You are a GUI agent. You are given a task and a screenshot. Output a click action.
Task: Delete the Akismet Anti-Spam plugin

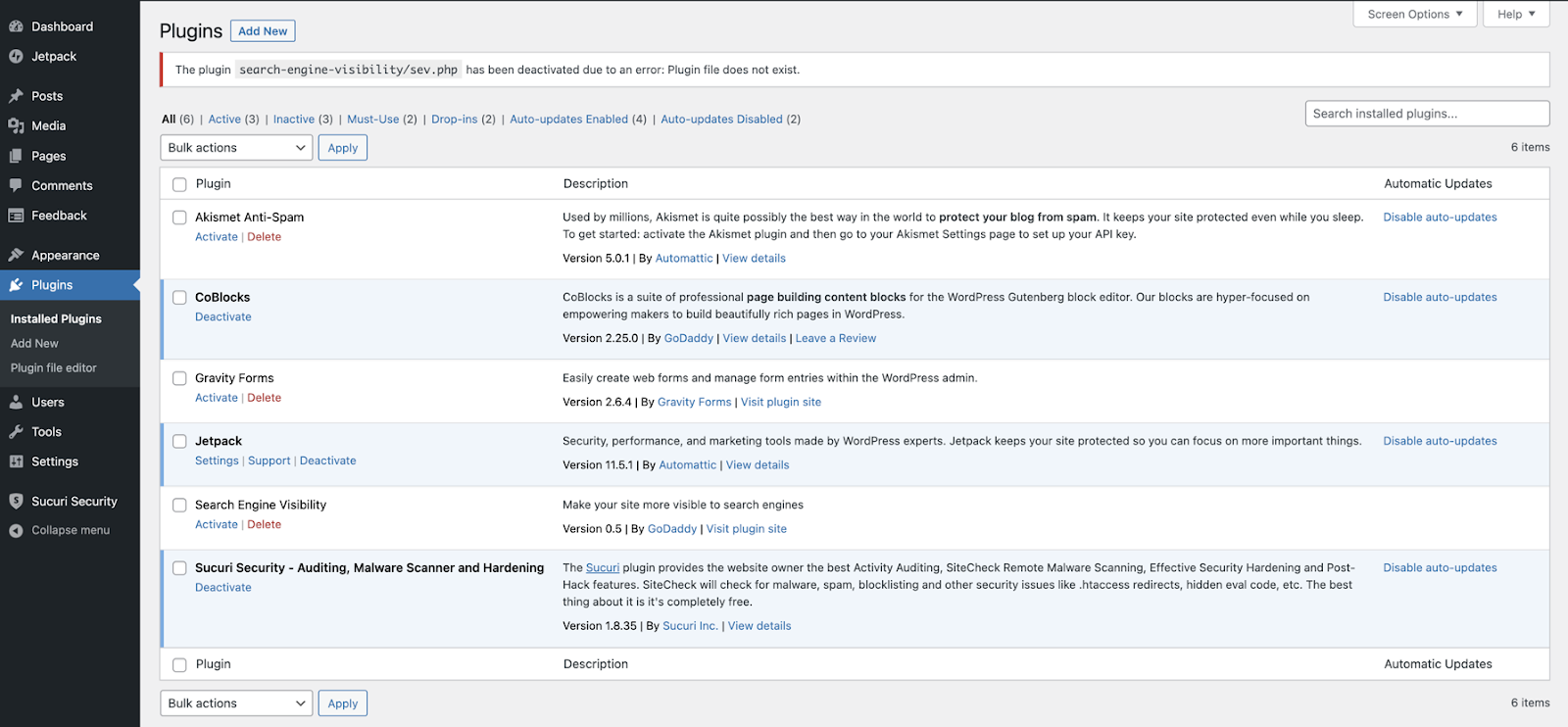coord(265,237)
